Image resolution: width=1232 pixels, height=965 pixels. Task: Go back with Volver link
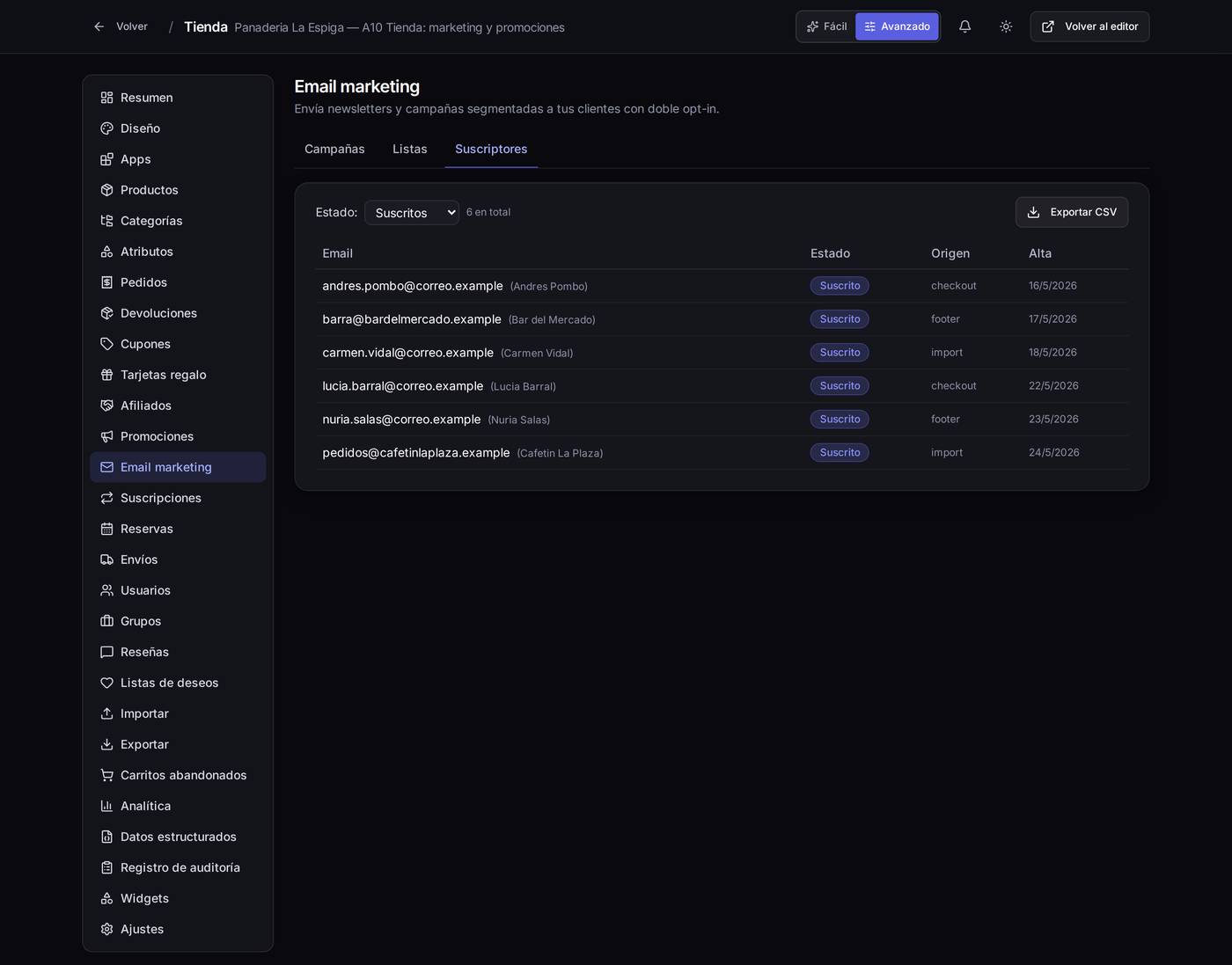[121, 26]
